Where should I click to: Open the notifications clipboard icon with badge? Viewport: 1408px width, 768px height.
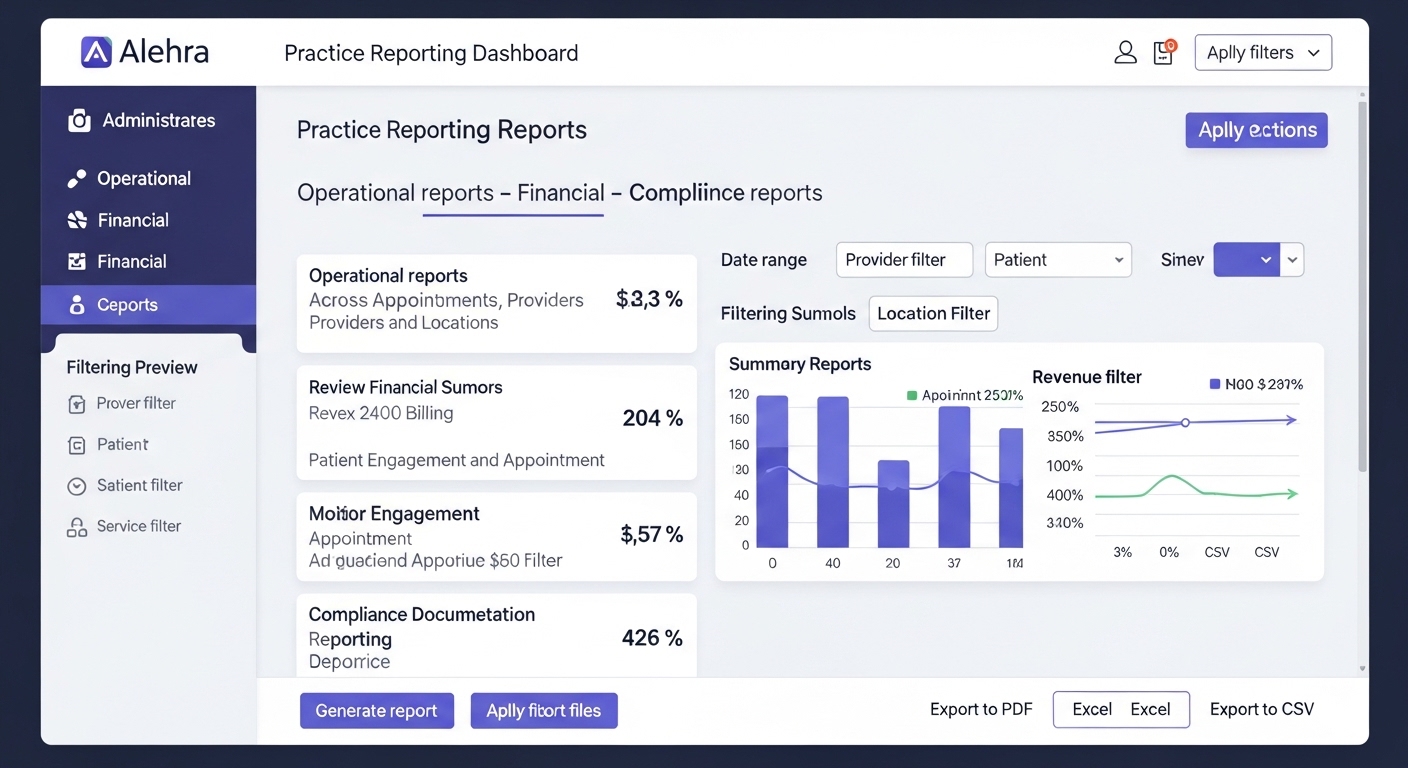[x=1163, y=53]
